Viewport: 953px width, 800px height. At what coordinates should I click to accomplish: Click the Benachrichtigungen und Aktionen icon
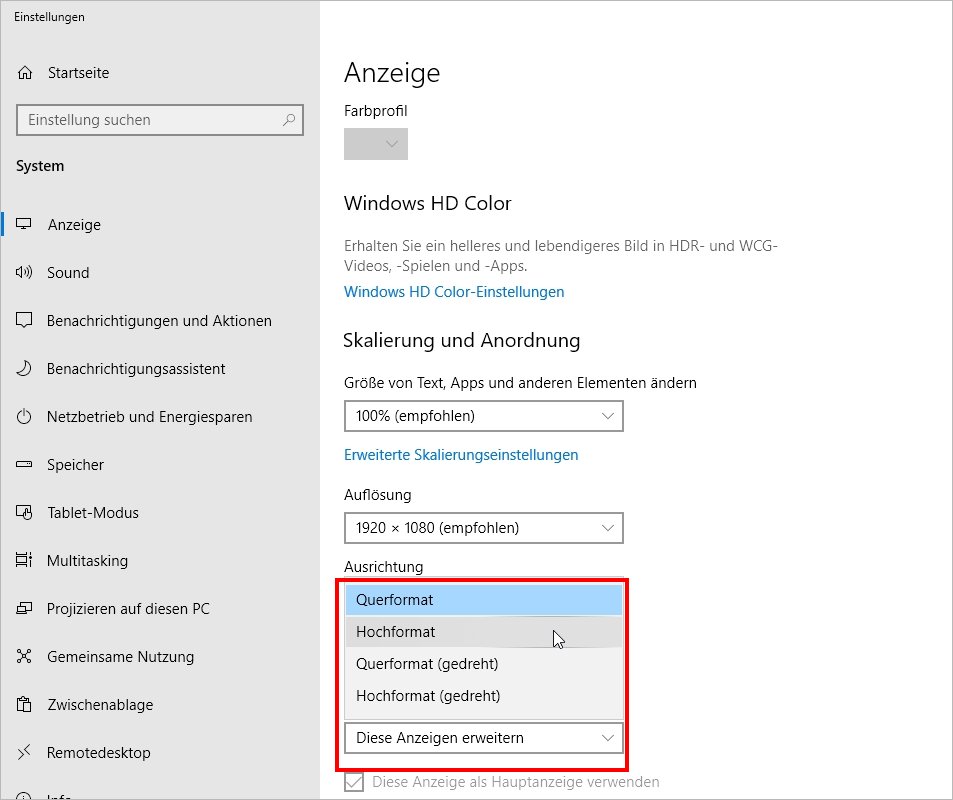click(25, 321)
